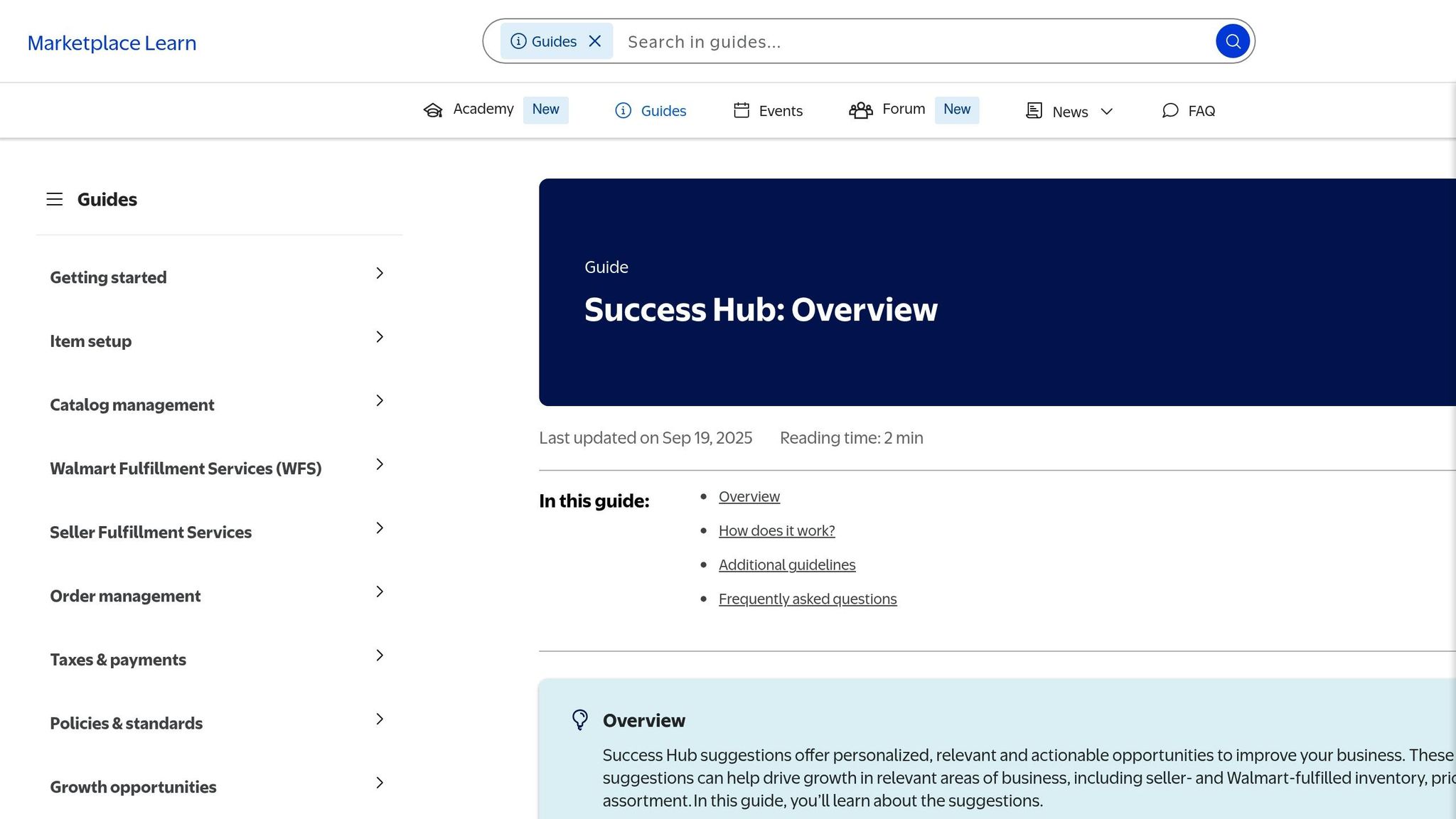Viewport: 1456px width, 819px height.
Task: Select the Item setup sidebar label
Action: (90, 341)
